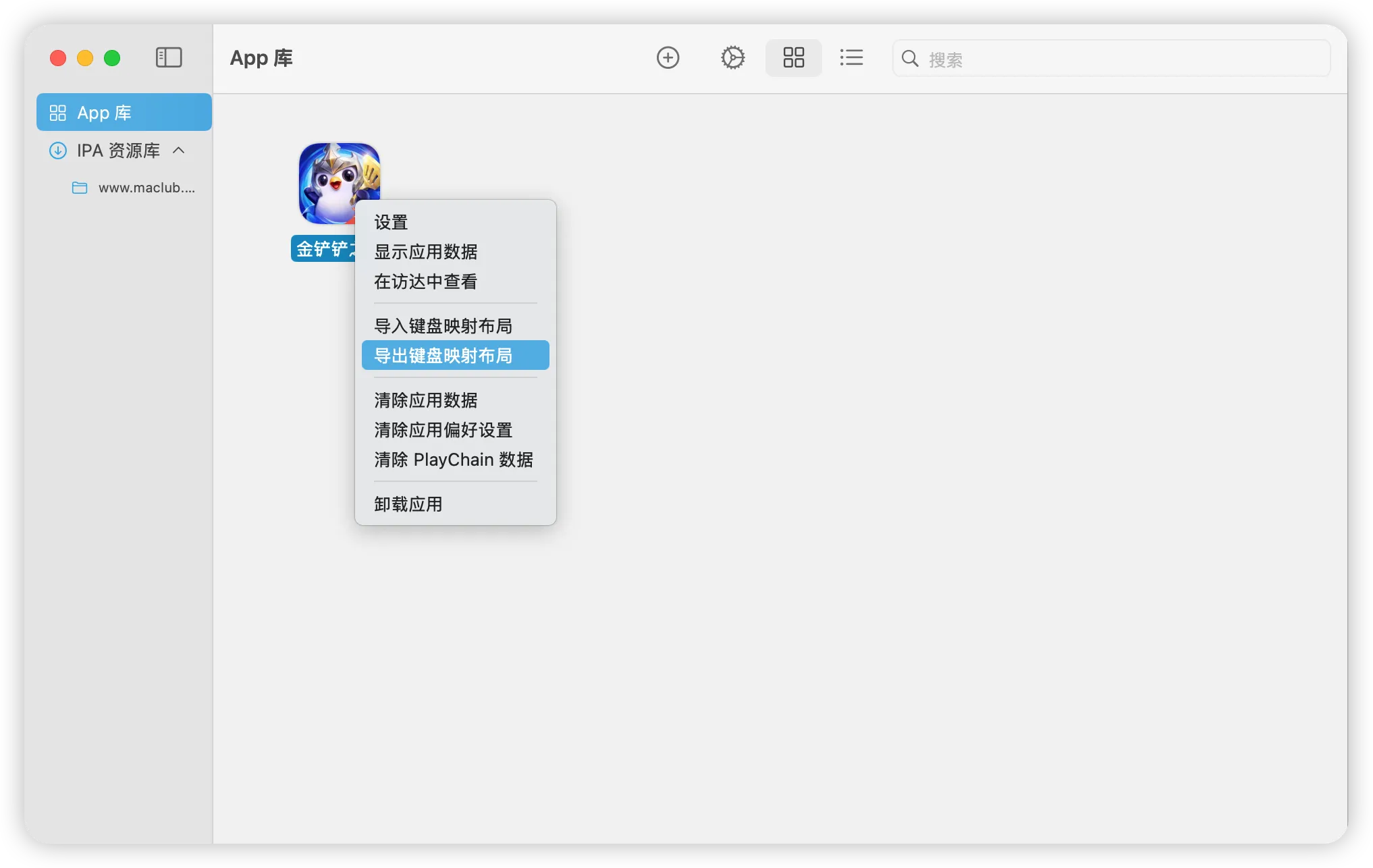Click the 金铲铲 app name label
Viewport: 1373px width, 868px height.
click(x=323, y=248)
